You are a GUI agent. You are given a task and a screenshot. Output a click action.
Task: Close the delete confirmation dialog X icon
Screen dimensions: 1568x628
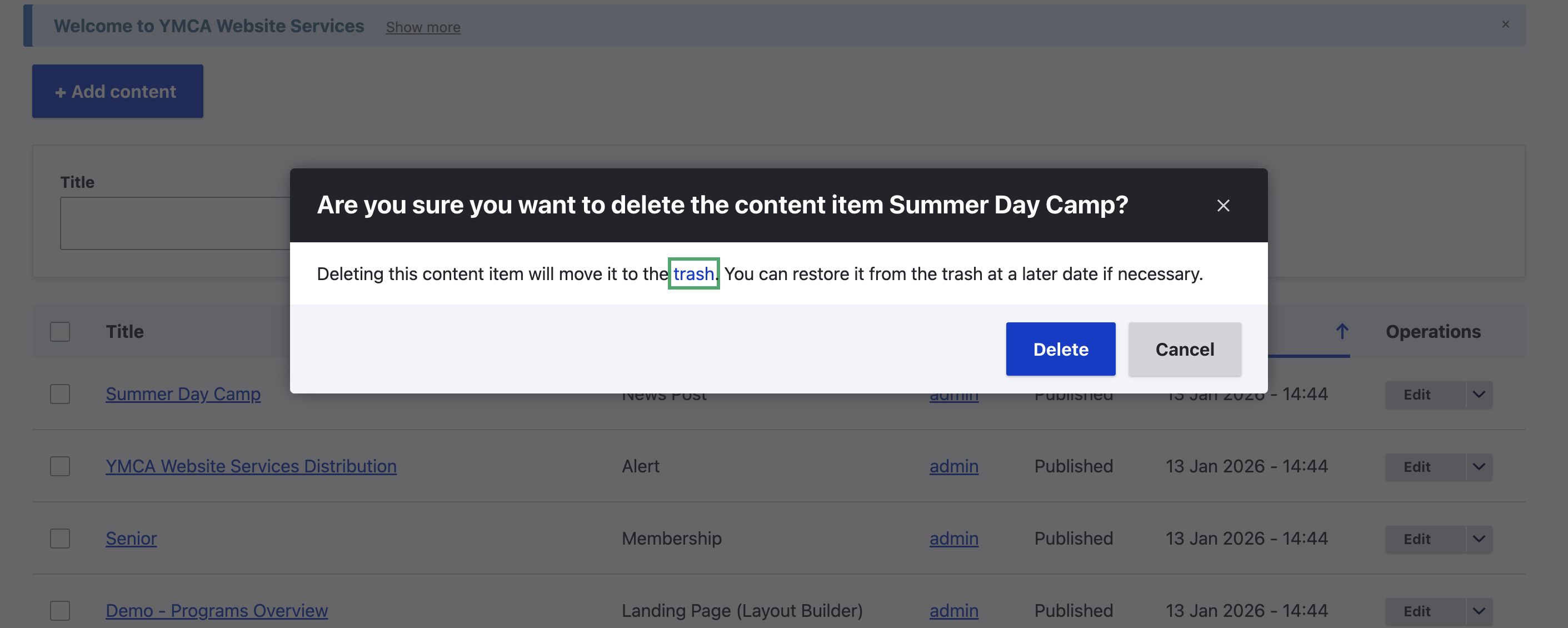pyautogui.click(x=1223, y=206)
